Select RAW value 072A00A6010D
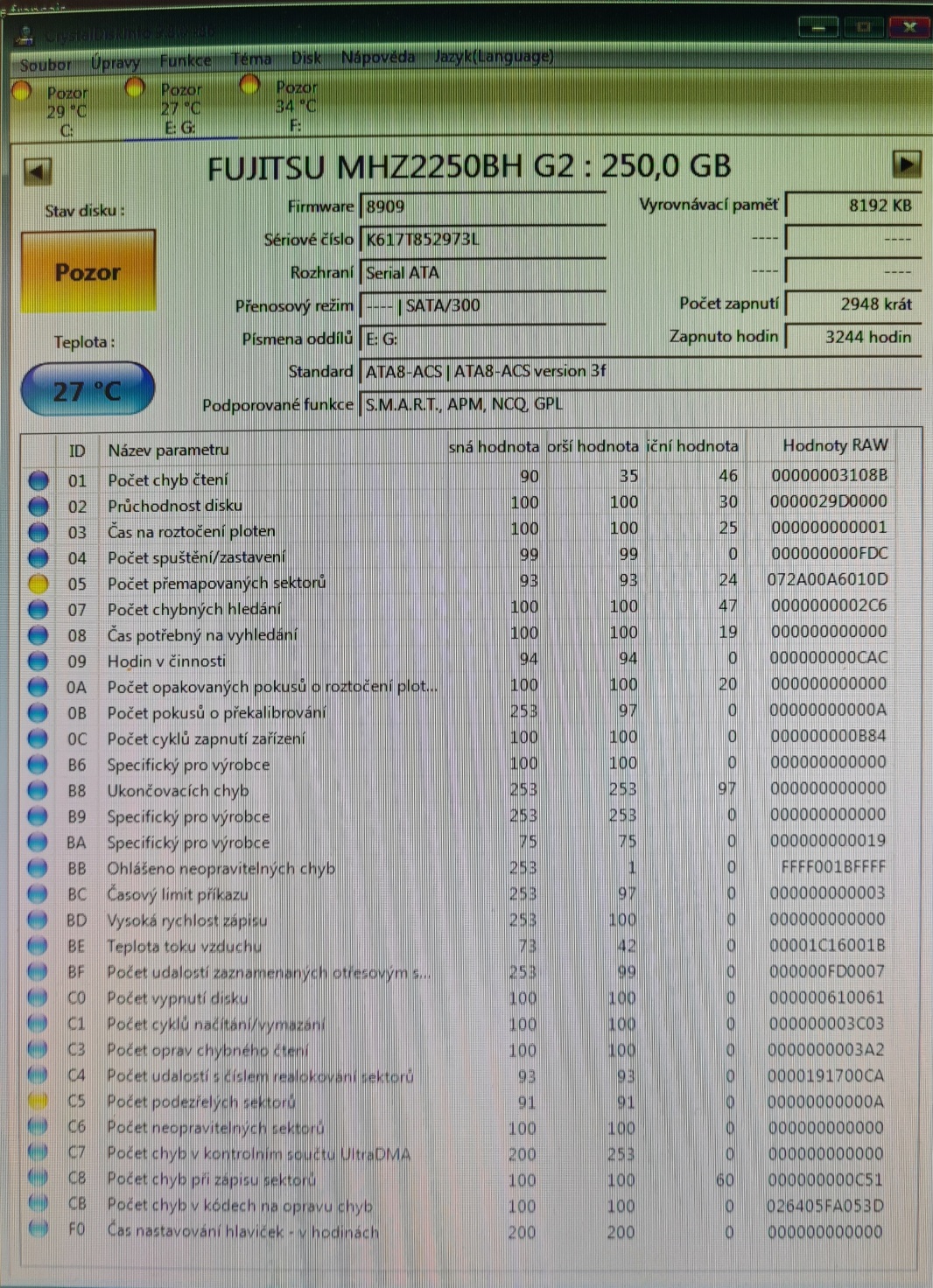Screen dimensions: 933x1288 pyautogui.click(x=827, y=580)
